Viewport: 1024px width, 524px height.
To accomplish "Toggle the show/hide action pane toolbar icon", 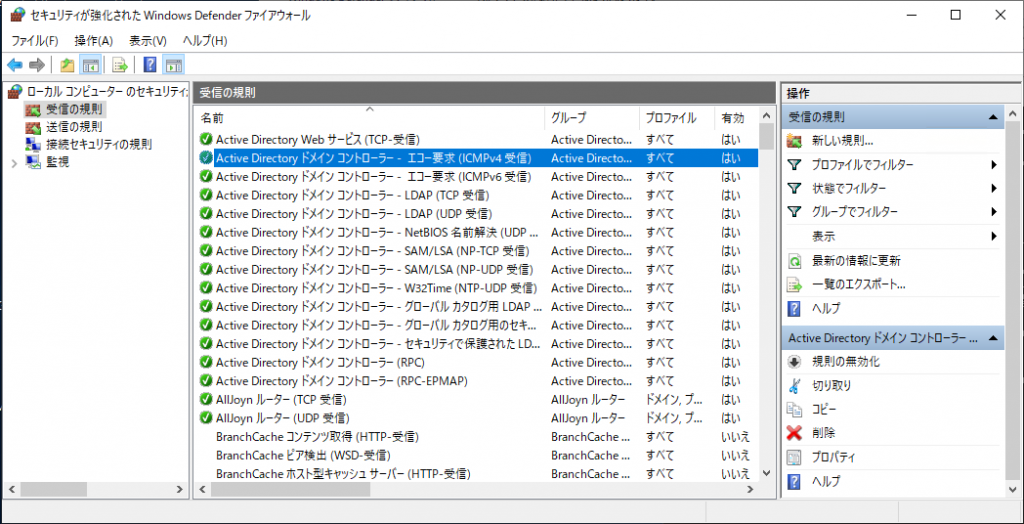I will click(x=173, y=65).
